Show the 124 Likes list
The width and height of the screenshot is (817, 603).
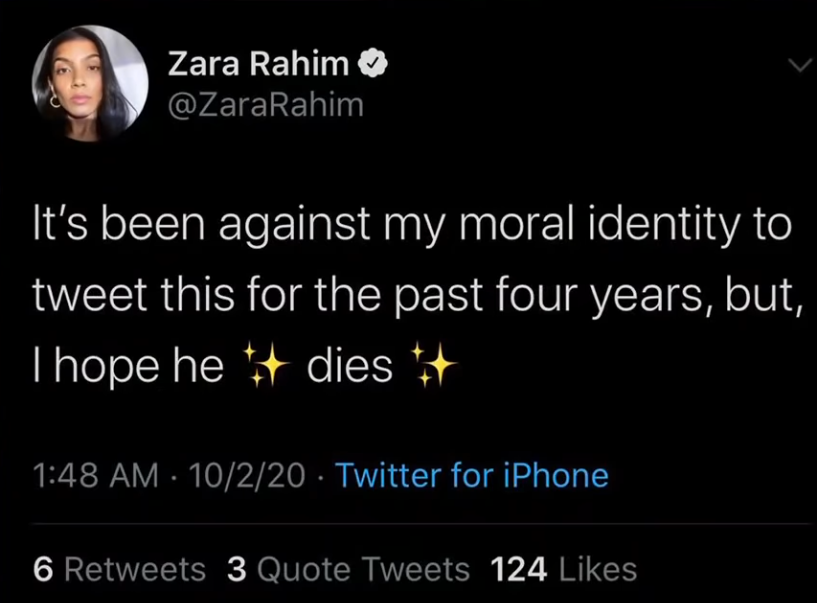click(x=564, y=569)
